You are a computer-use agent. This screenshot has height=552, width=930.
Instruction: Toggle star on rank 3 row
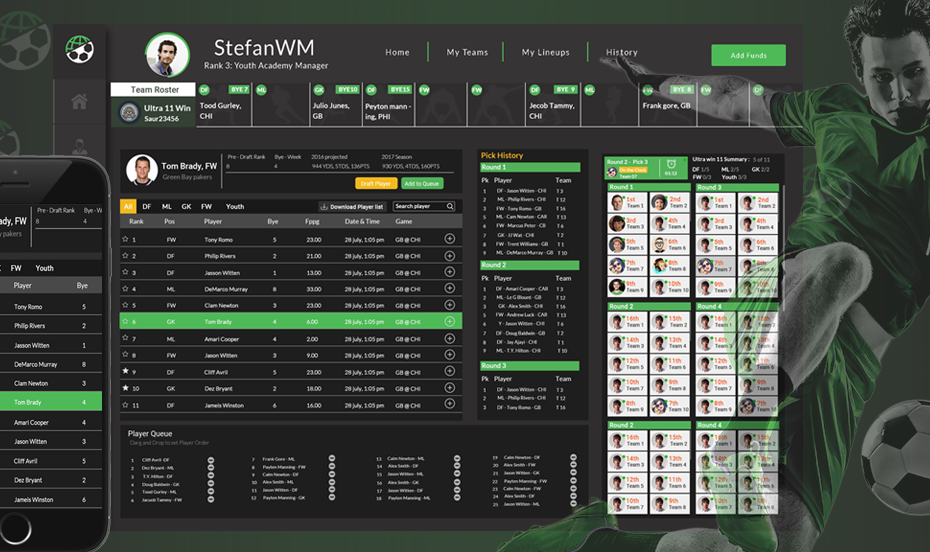coord(125,272)
